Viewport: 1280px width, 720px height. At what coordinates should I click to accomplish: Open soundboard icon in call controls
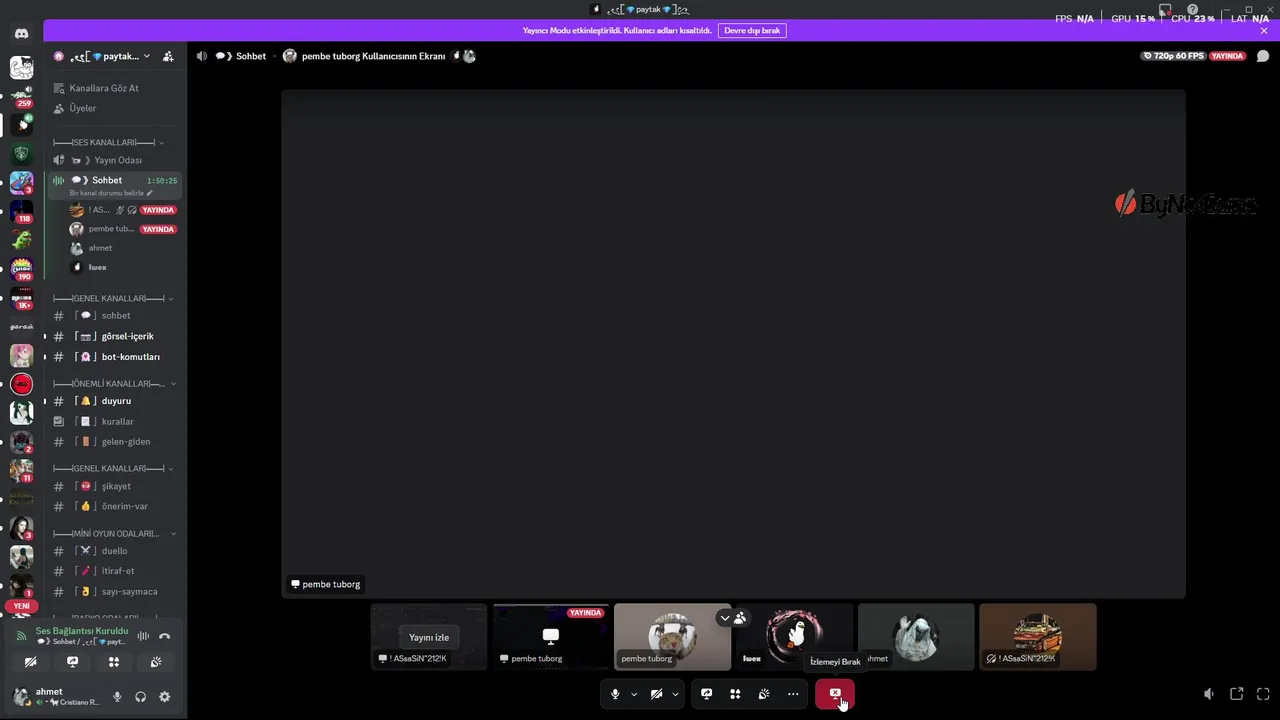click(x=764, y=694)
